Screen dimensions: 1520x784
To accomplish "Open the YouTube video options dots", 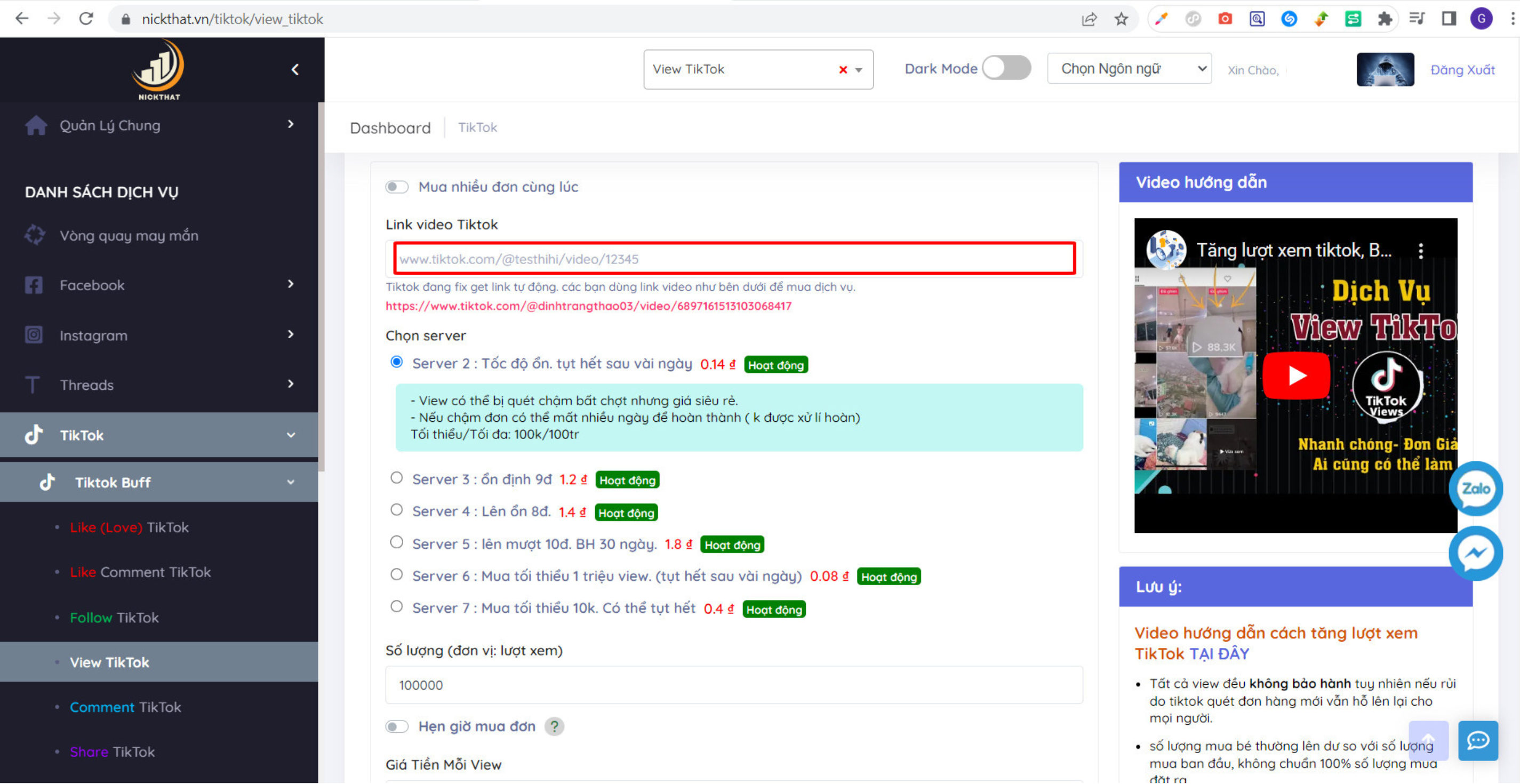I will click(1420, 251).
